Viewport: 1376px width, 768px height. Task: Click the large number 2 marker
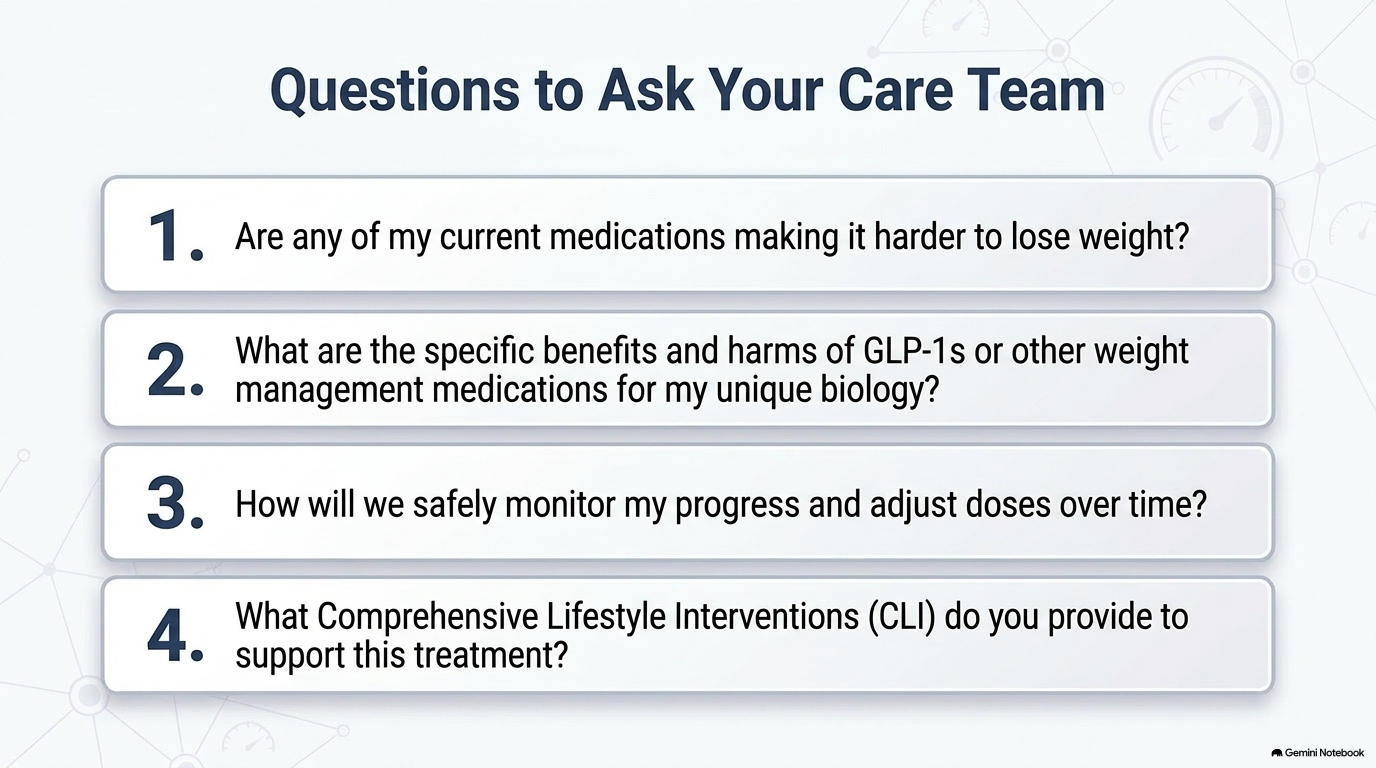[x=174, y=371]
